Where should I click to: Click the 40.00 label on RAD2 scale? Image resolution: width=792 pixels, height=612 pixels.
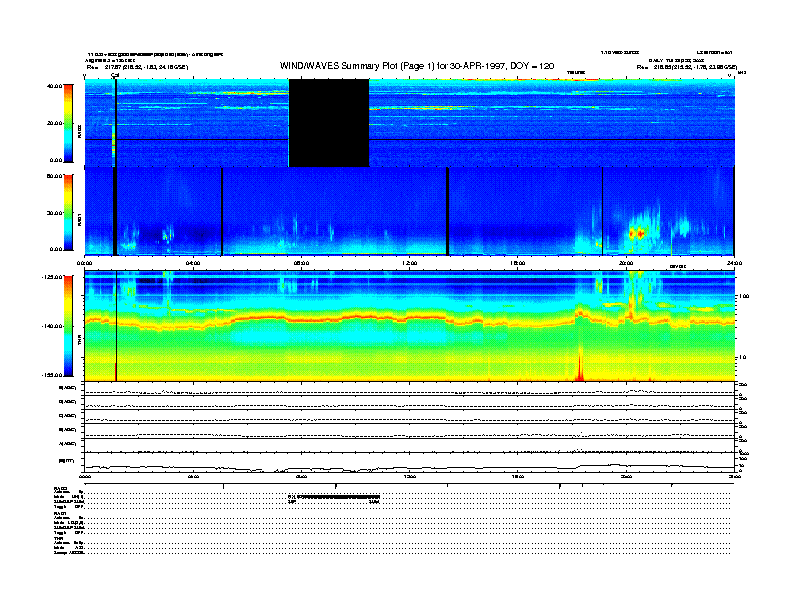pyautogui.click(x=54, y=86)
